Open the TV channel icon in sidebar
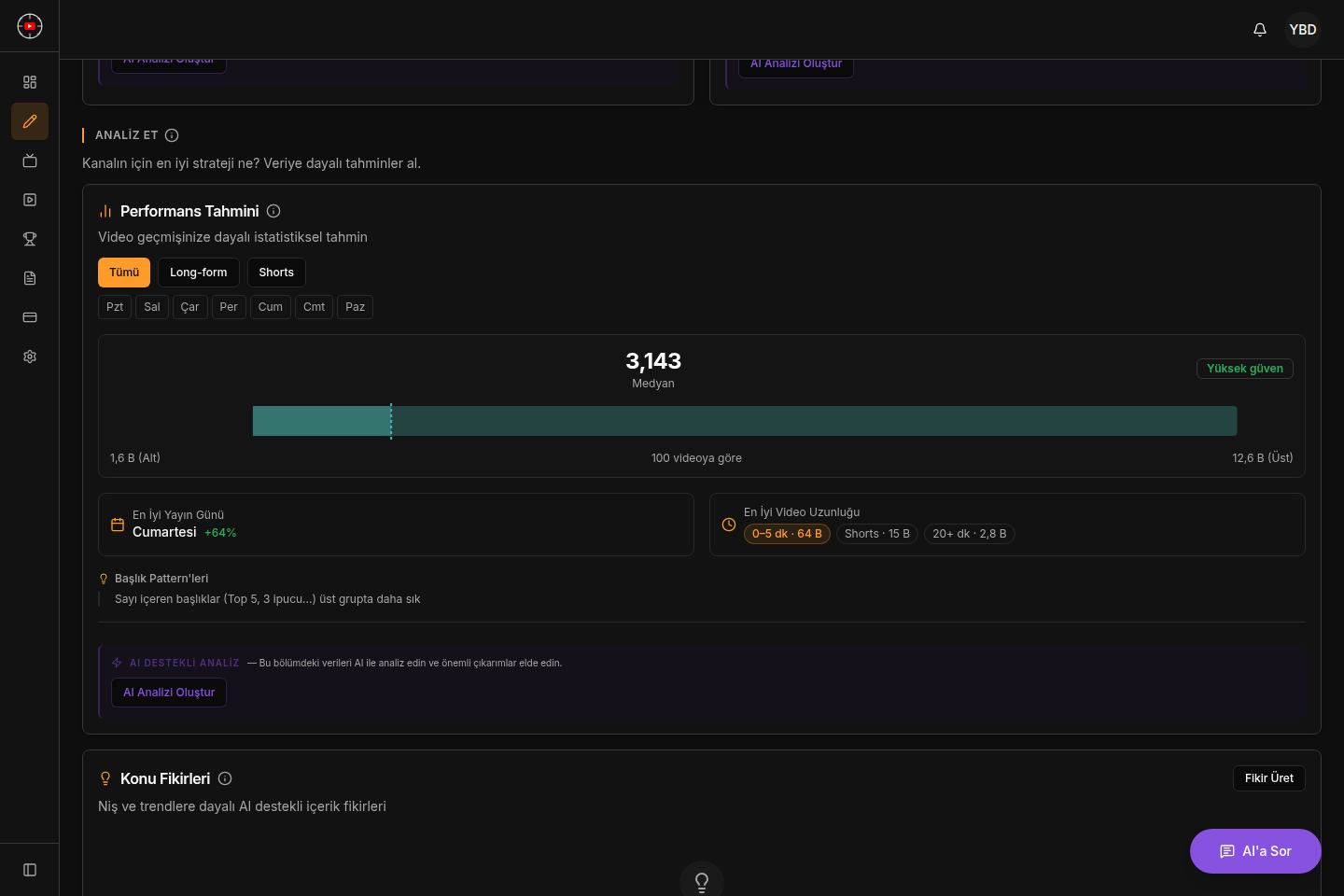Image resolution: width=1344 pixels, height=896 pixels. tap(30, 161)
